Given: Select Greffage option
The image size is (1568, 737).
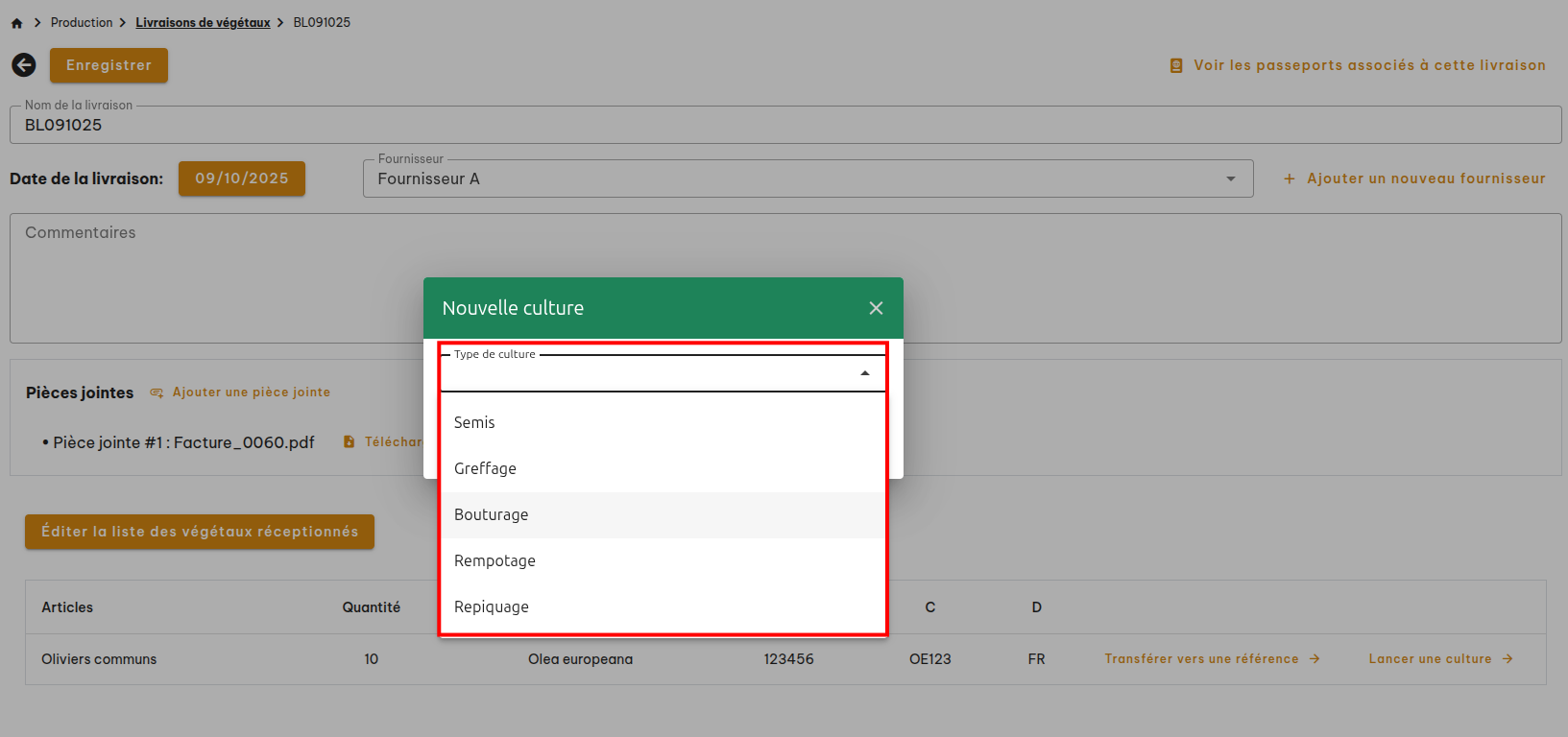Looking at the screenshot, I should [485, 468].
